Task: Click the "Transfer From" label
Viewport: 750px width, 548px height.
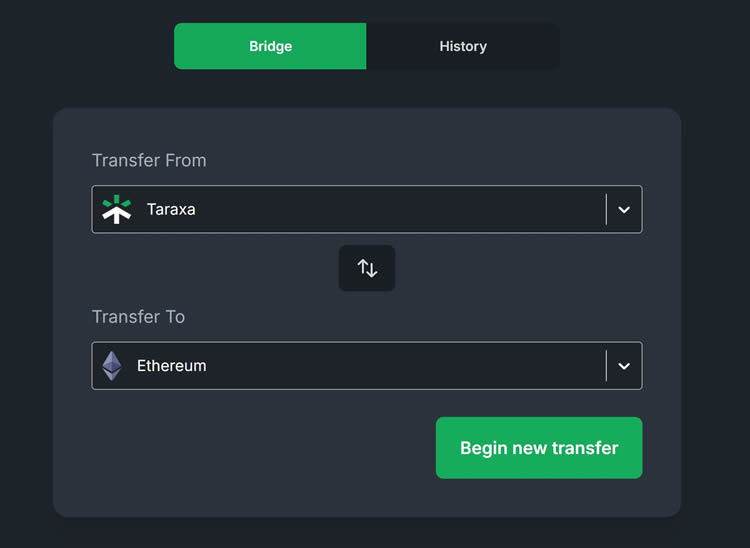Action: (149, 160)
